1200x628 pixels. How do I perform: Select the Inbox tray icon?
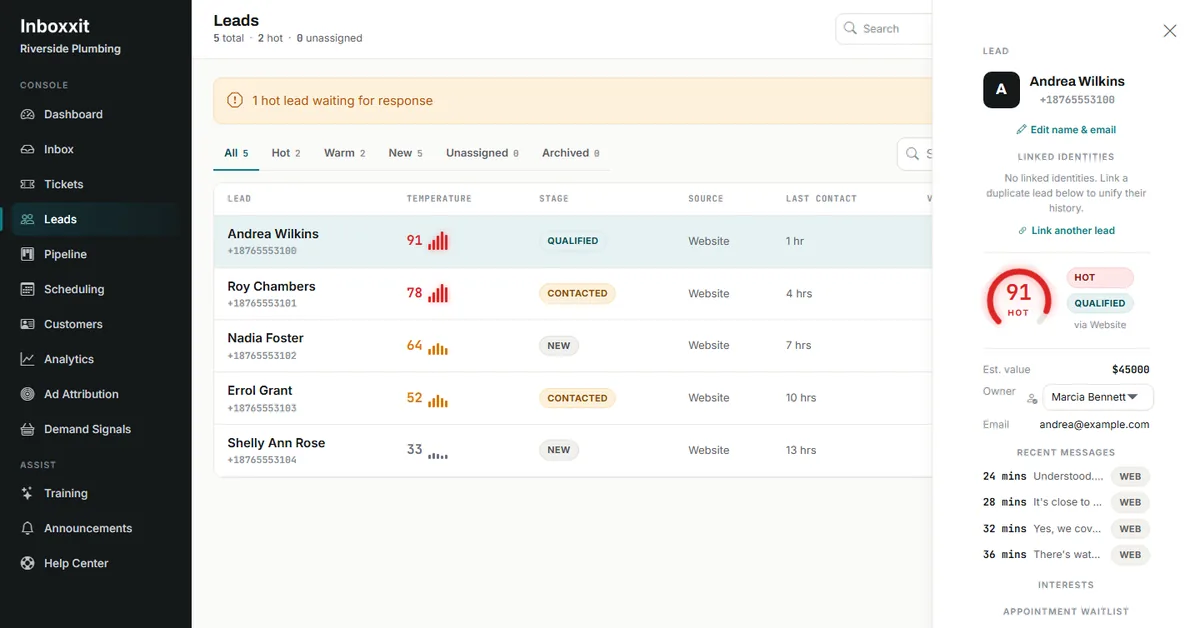[x=28, y=149]
